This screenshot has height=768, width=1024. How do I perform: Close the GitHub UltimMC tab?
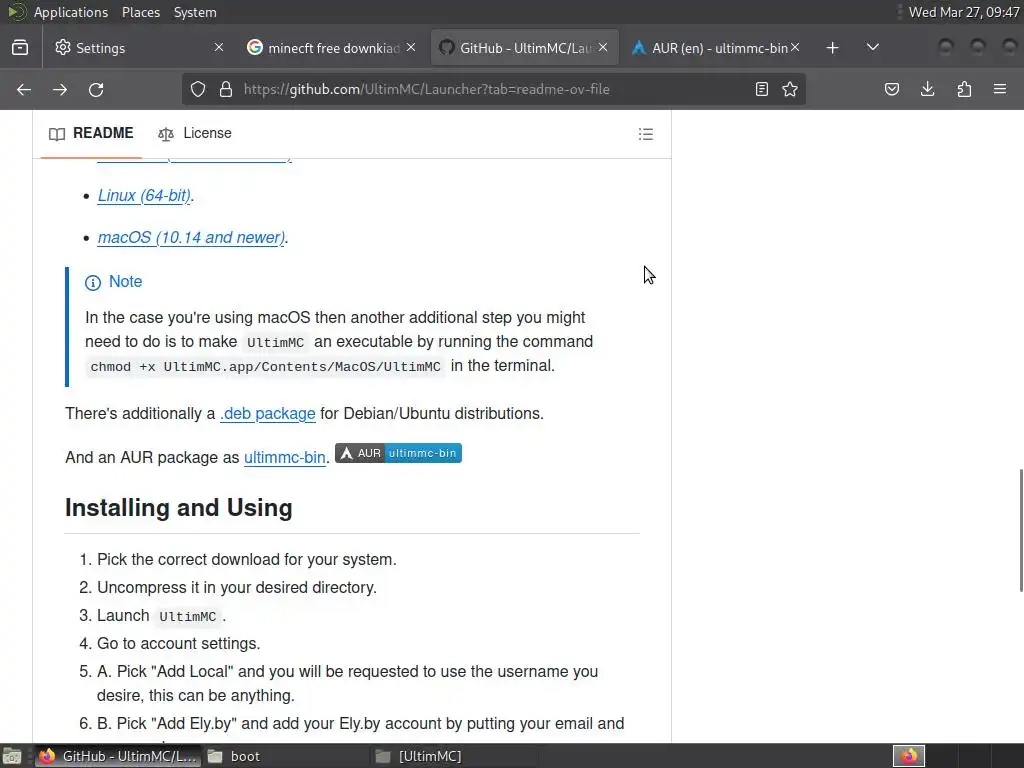coord(603,48)
